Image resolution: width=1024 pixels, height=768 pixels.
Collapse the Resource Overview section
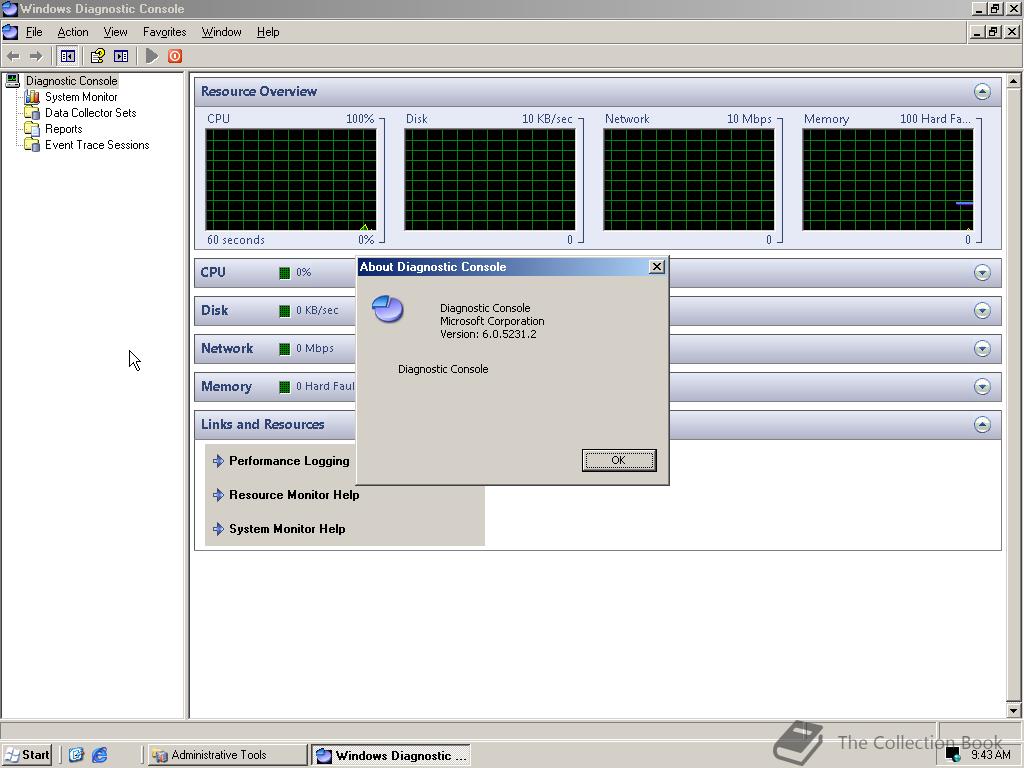pyautogui.click(x=982, y=91)
